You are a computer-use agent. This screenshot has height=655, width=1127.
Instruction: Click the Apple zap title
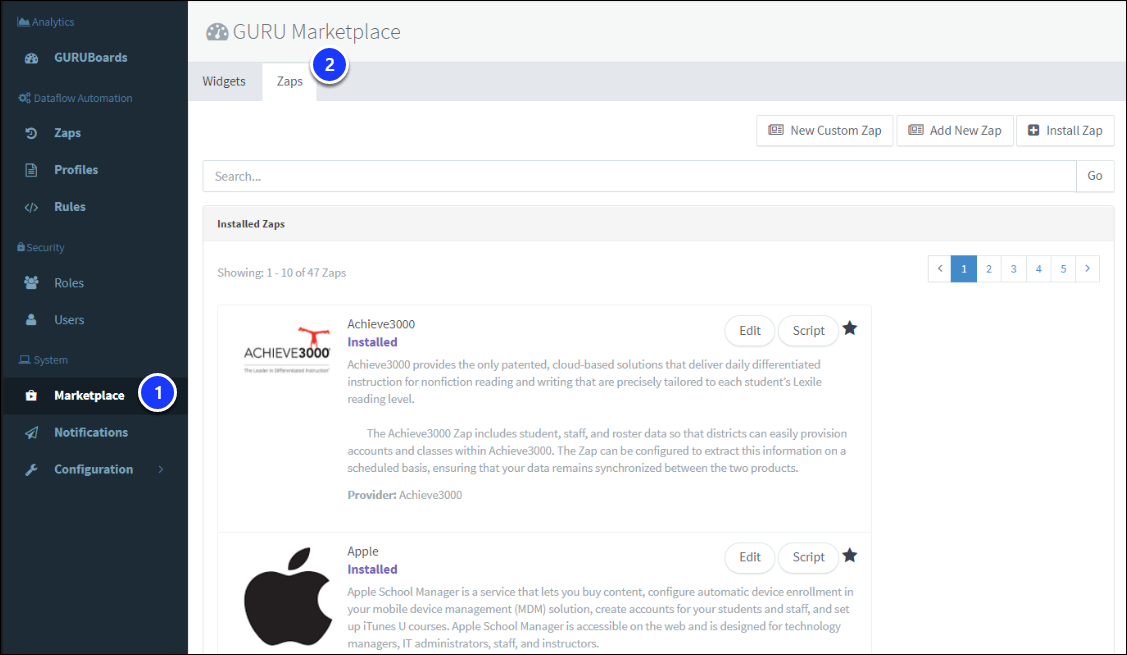[x=363, y=551]
